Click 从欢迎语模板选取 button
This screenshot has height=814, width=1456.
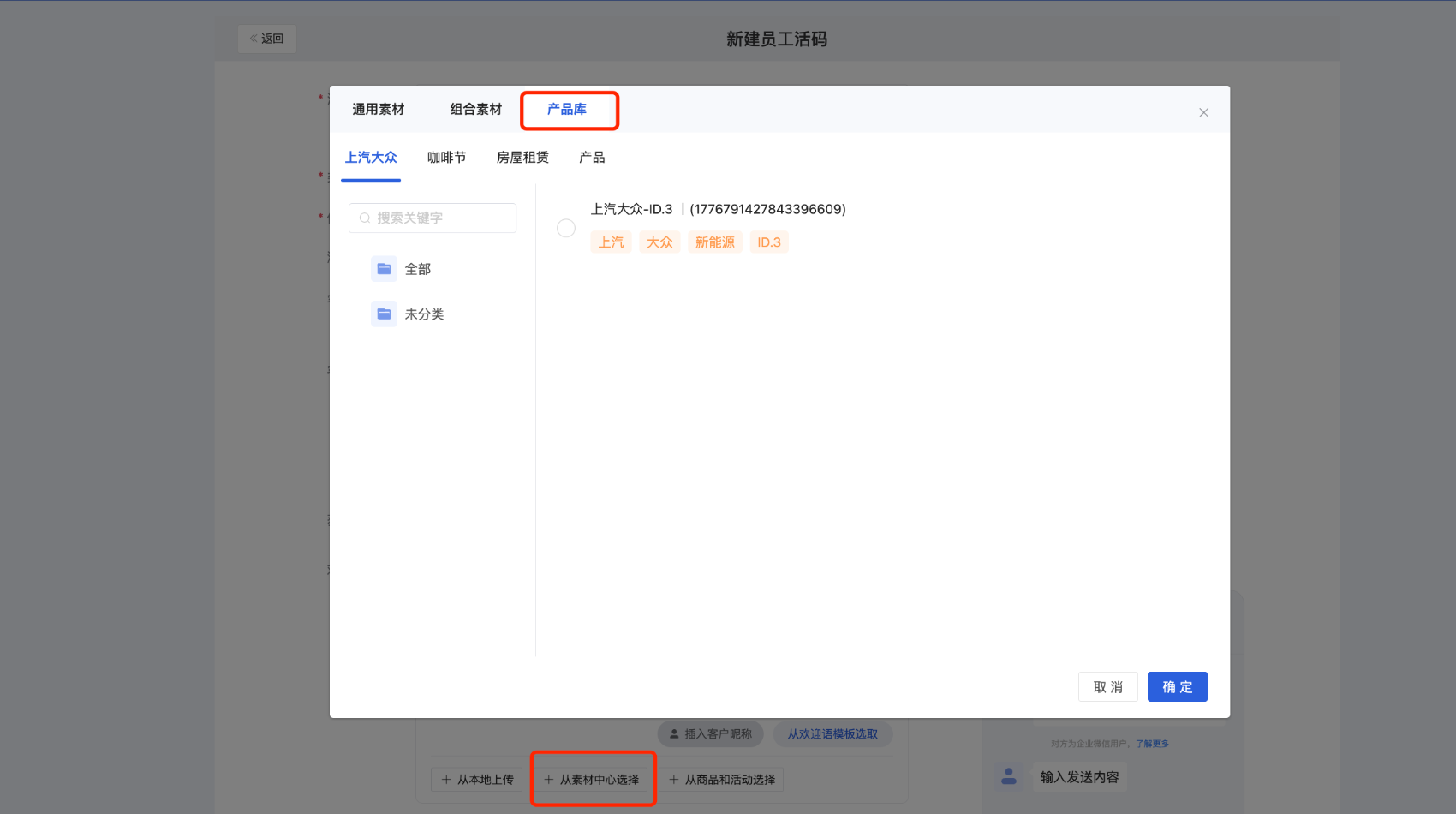[x=832, y=734]
